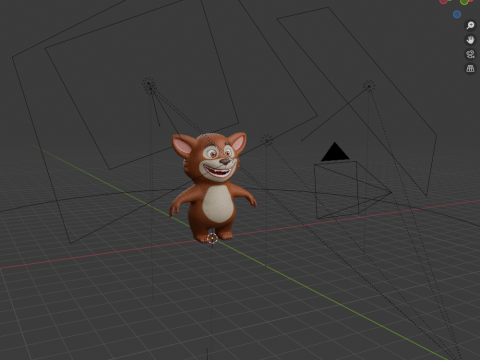Select the orange cartoon cat character
The image size is (480, 360).
pos(212,187)
